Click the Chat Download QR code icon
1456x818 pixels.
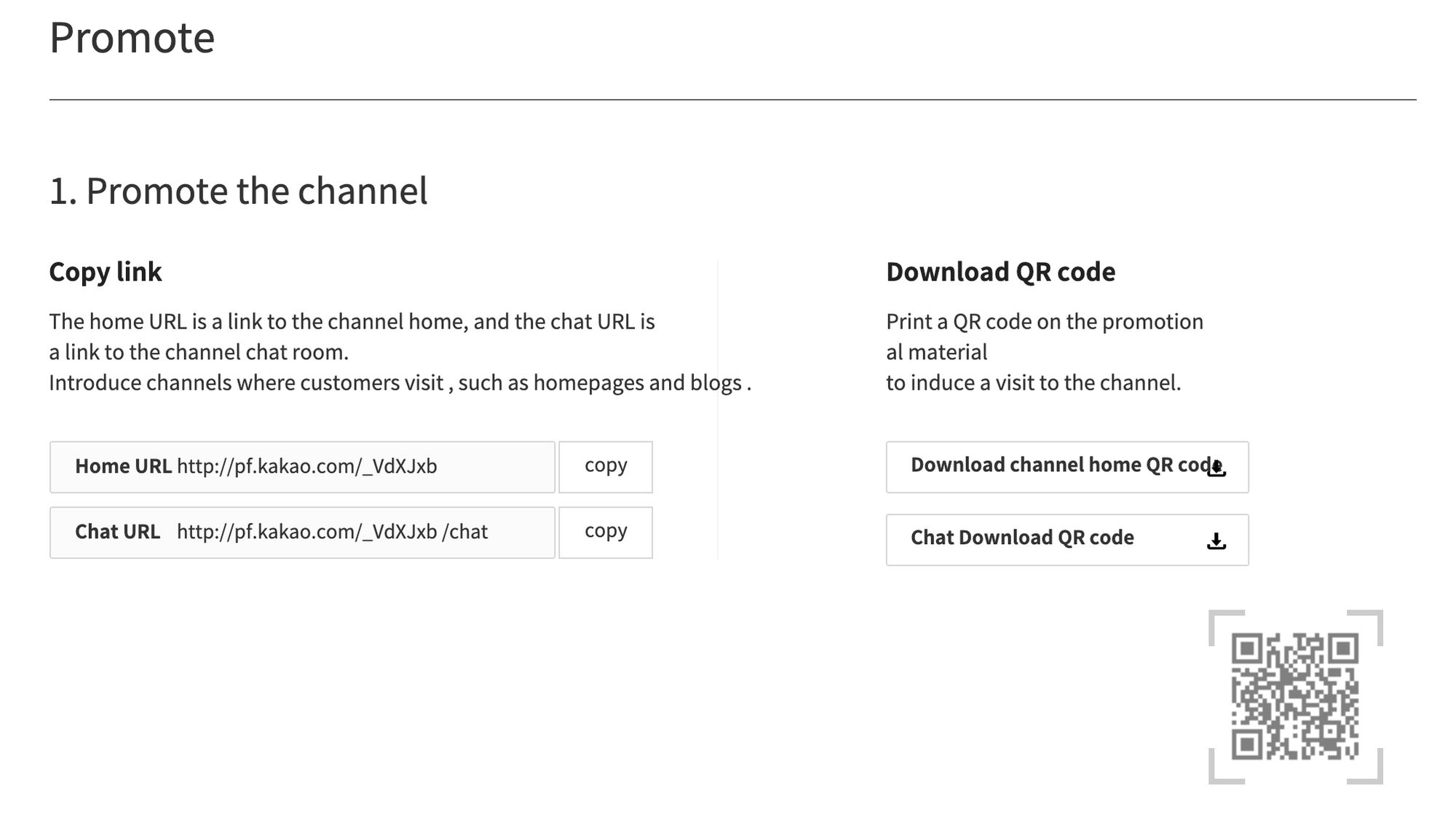(1215, 540)
